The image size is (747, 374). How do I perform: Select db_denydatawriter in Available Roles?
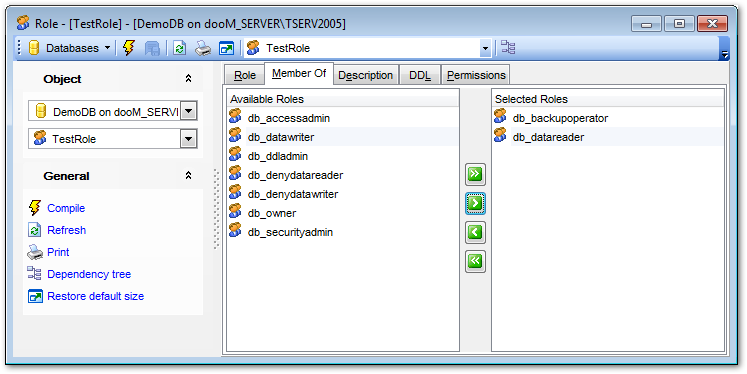pos(293,194)
